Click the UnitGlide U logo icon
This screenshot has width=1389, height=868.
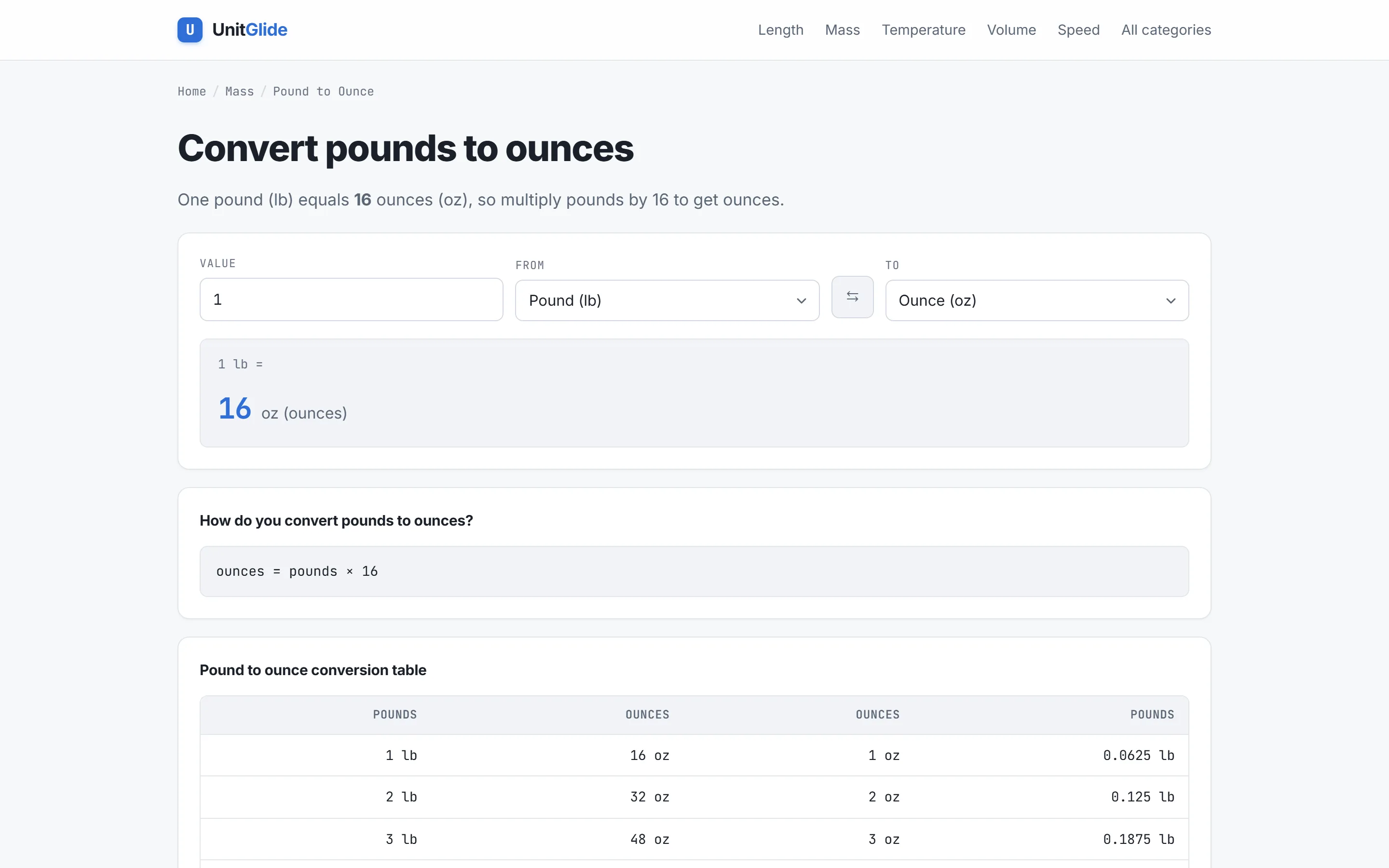[x=190, y=30]
